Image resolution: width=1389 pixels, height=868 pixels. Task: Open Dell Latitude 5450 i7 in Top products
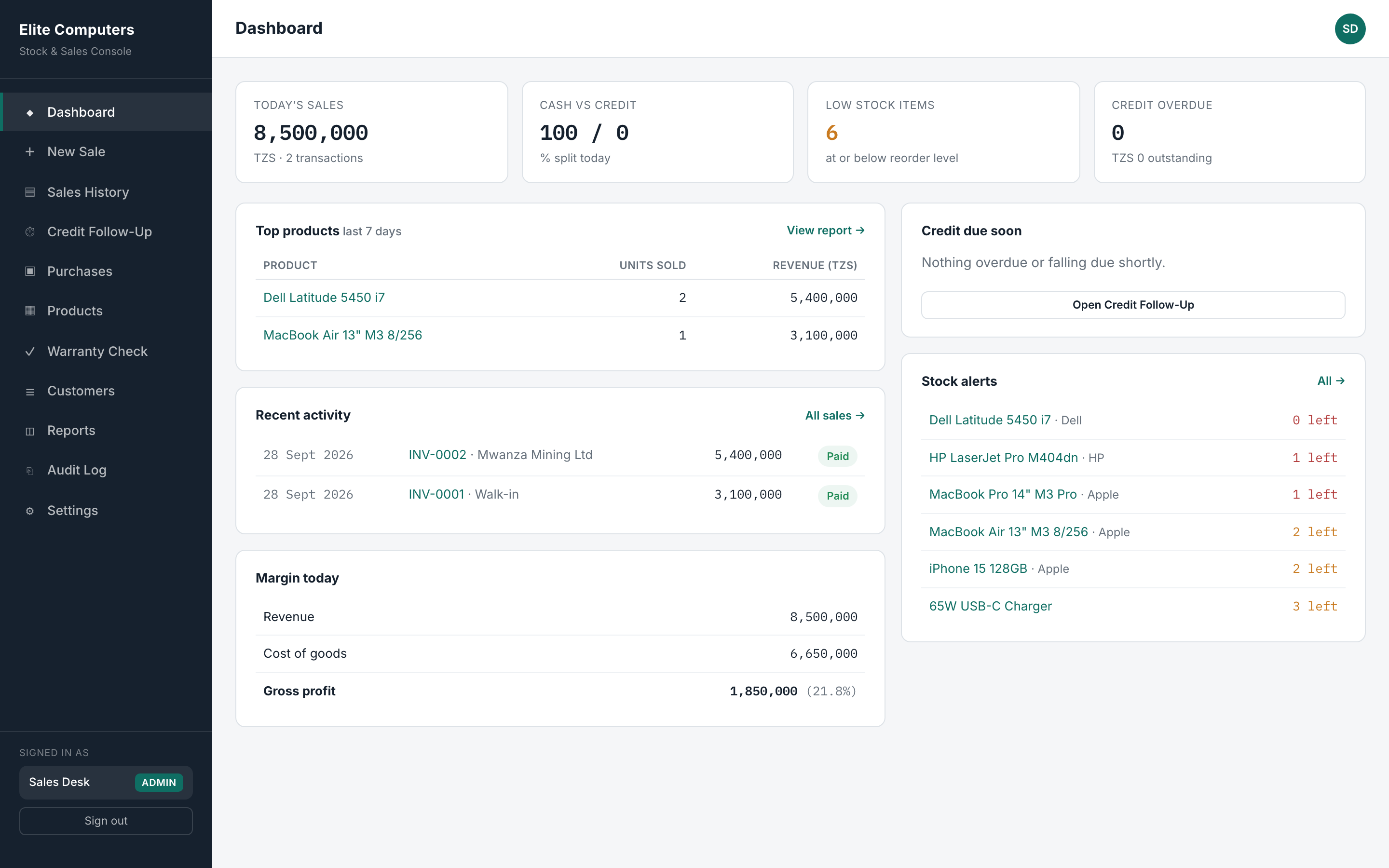pos(324,298)
